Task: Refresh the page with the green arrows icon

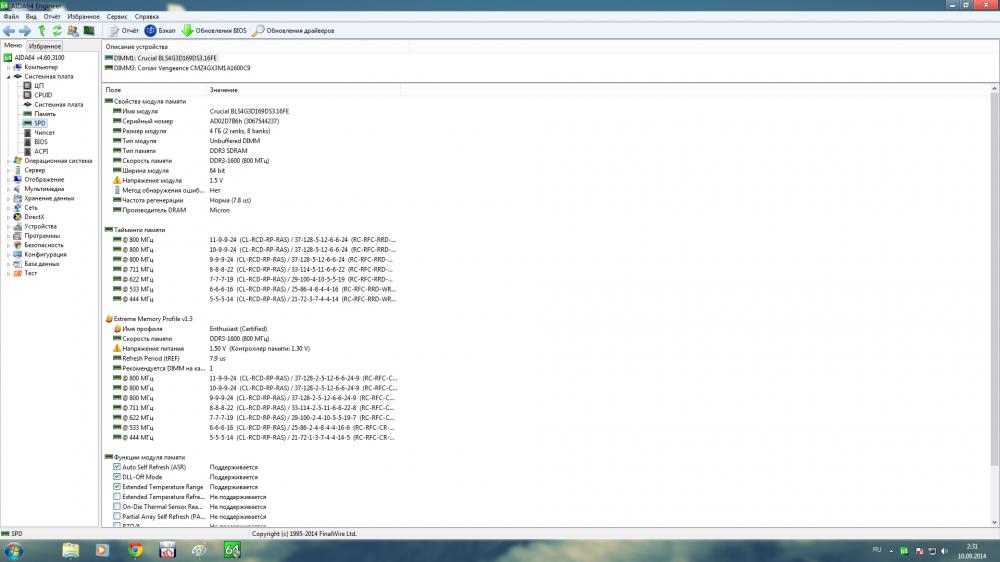Action: pos(57,31)
